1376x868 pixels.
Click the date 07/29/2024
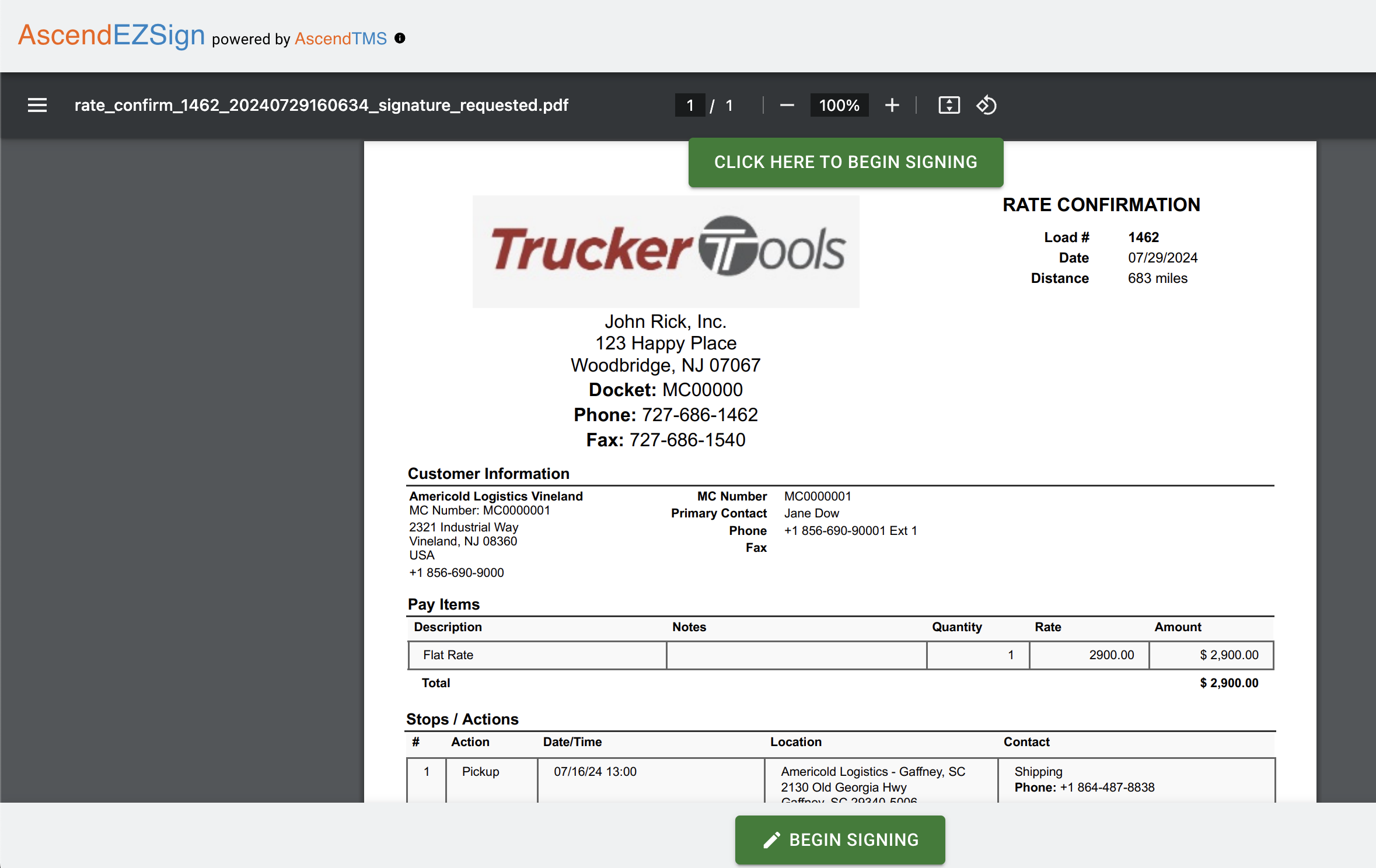coord(1162,258)
